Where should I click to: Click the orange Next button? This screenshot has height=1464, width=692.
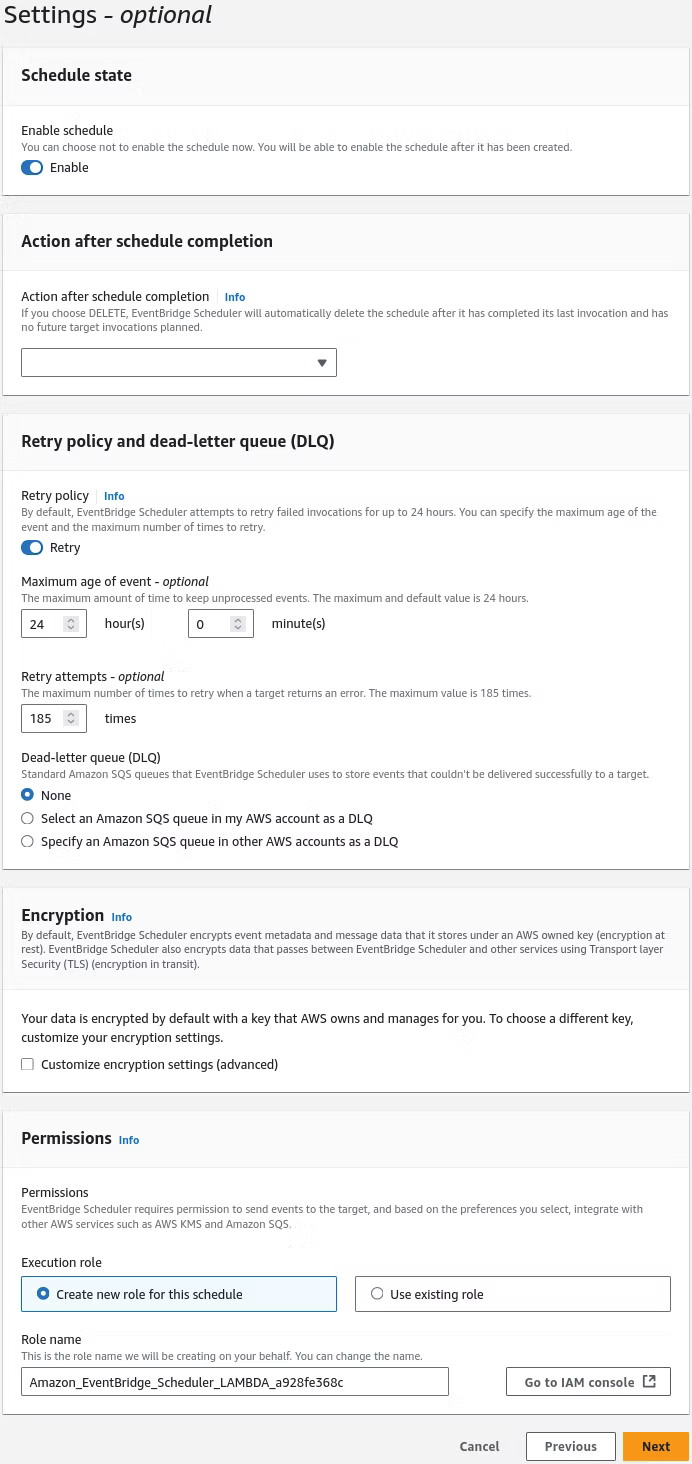tap(656, 1446)
